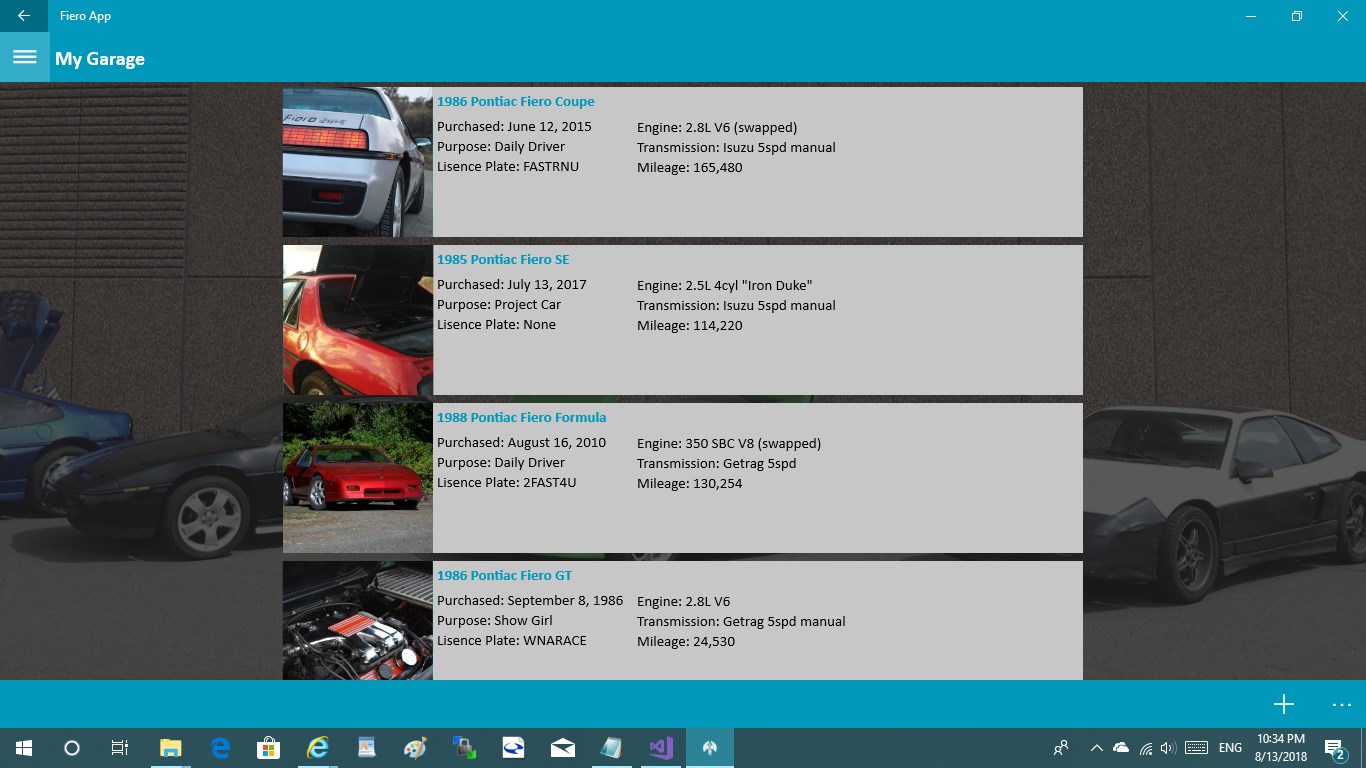1366x768 pixels.
Task: Launch Microsoft Edge from the taskbar
Action: click(x=220, y=747)
